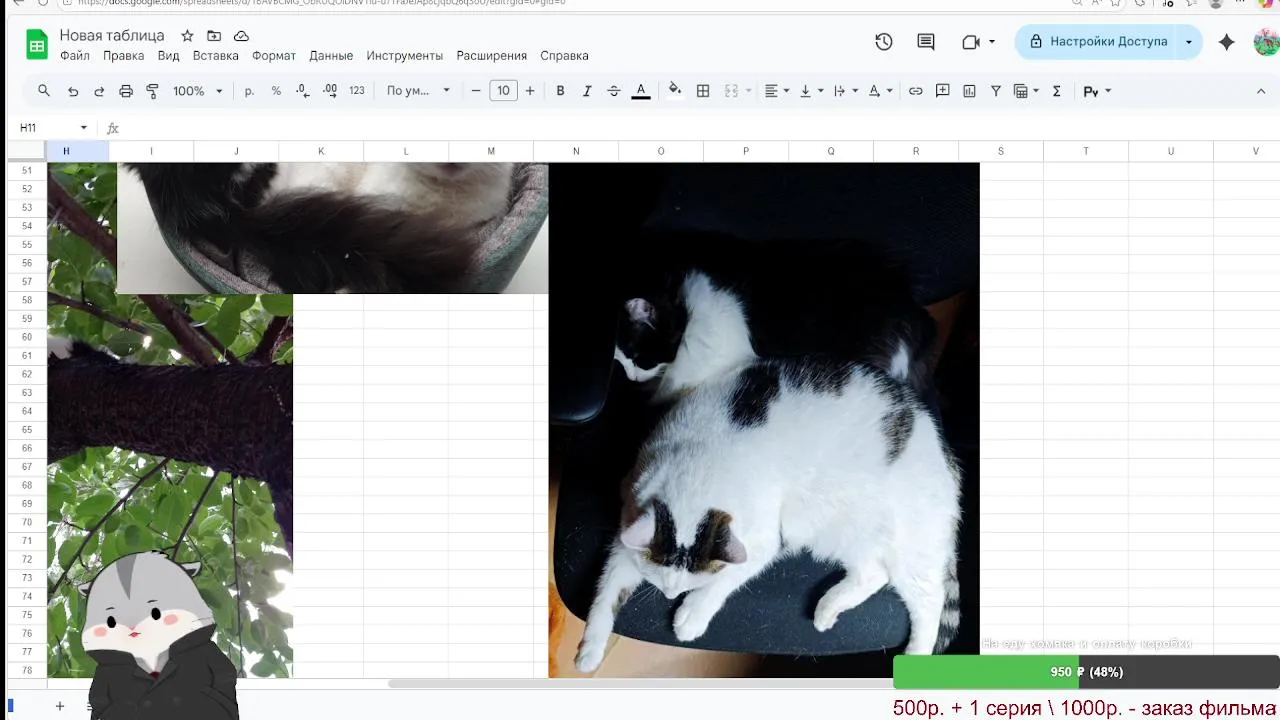The image size is (1280, 720).
Task: Open the Файл menu
Action: (x=75, y=56)
